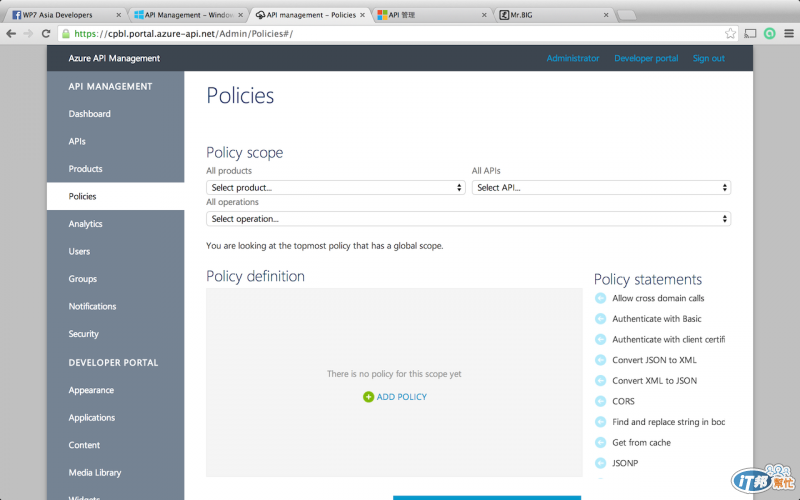
Task: Open APIs in the sidebar
Action: pyautogui.click(x=77, y=141)
